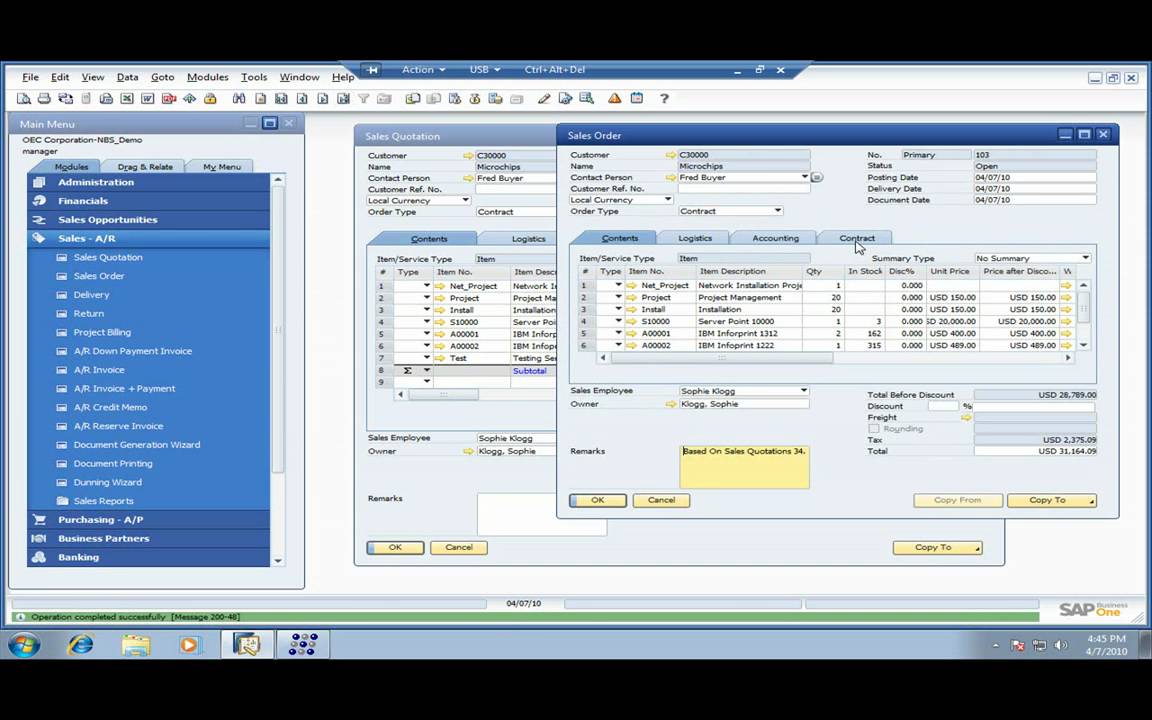This screenshot has height=720, width=1152.
Task: Open the Local Currency dropdown in Sales Quotation
Action: click(x=465, y=201)
